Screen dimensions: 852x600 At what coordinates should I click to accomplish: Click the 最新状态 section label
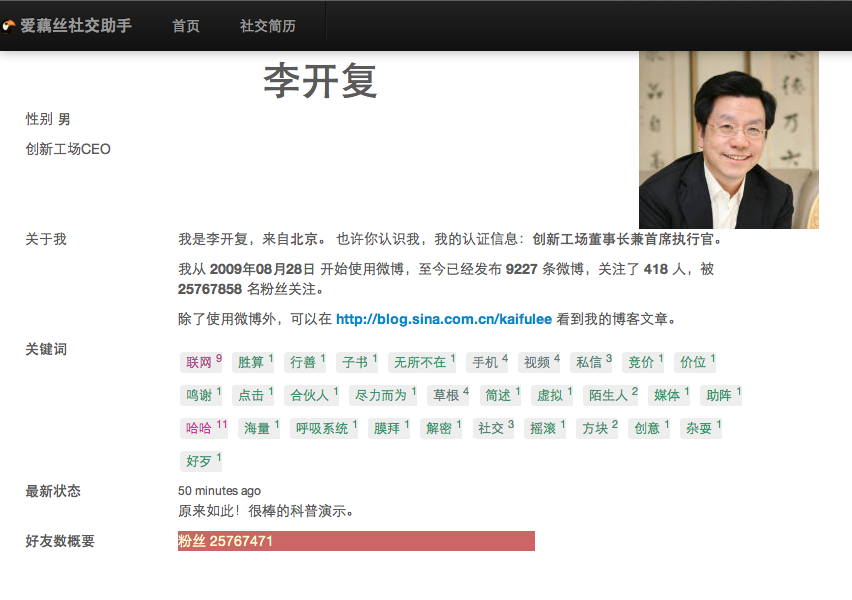53,491
